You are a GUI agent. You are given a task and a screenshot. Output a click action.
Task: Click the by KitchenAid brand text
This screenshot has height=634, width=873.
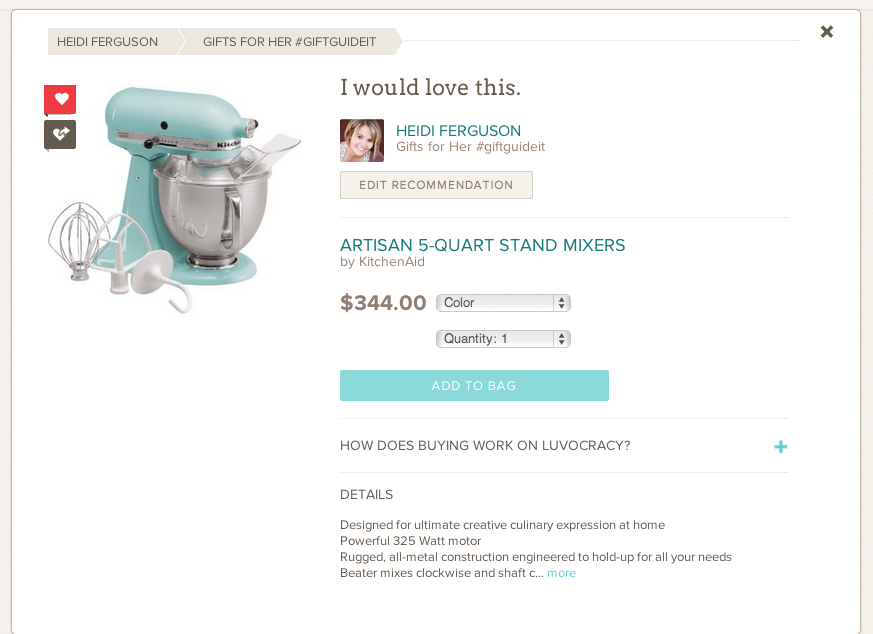pyautogui.click(x=382, y=262)
